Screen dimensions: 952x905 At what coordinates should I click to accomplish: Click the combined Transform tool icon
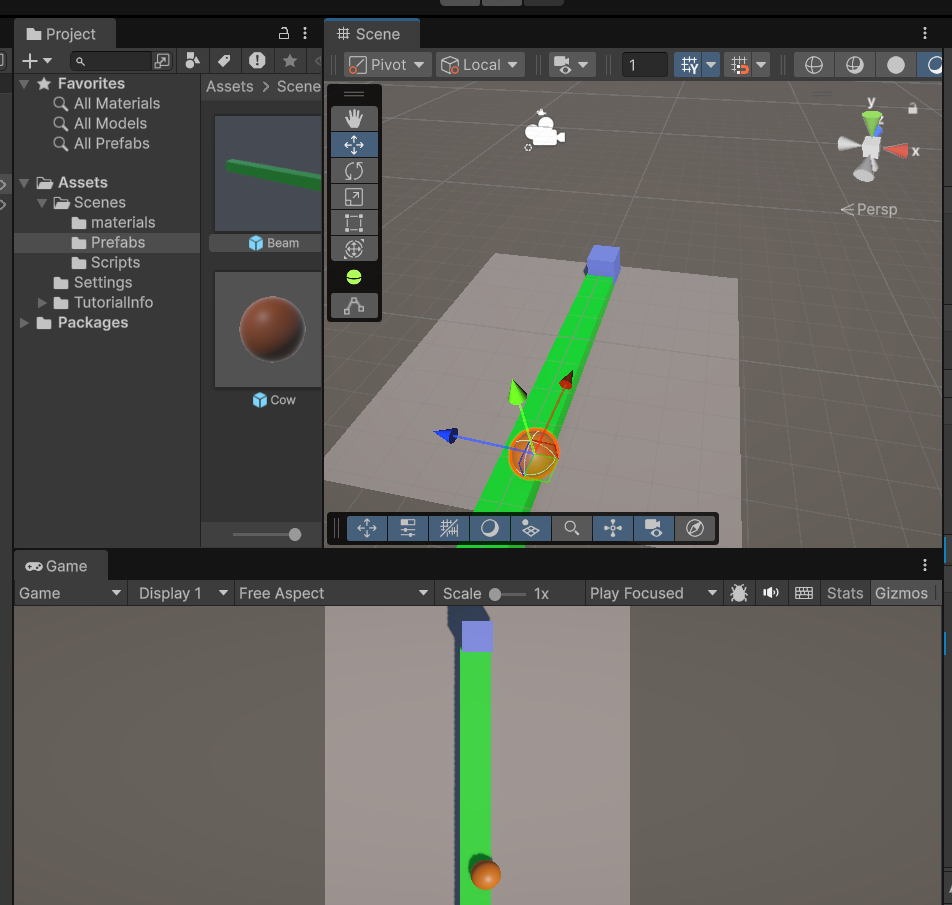[354, 249]
